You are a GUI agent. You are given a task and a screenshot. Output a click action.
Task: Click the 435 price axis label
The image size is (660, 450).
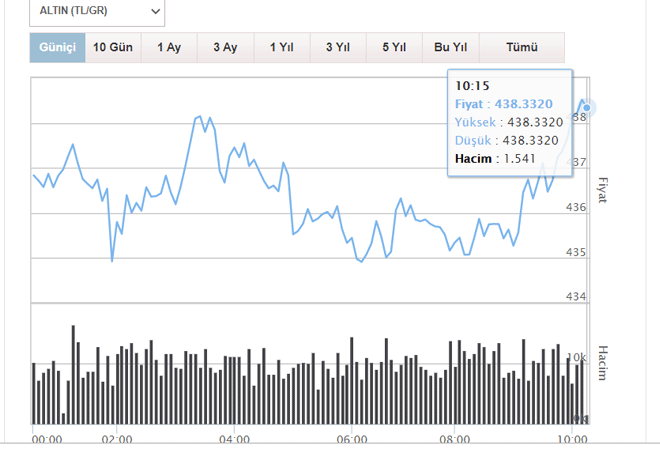click(577, 253)
